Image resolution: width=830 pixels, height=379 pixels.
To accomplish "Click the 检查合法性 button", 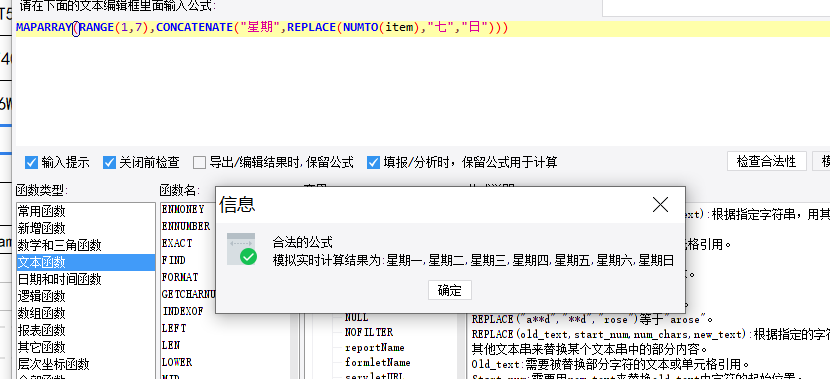I will tap(766, 161).
